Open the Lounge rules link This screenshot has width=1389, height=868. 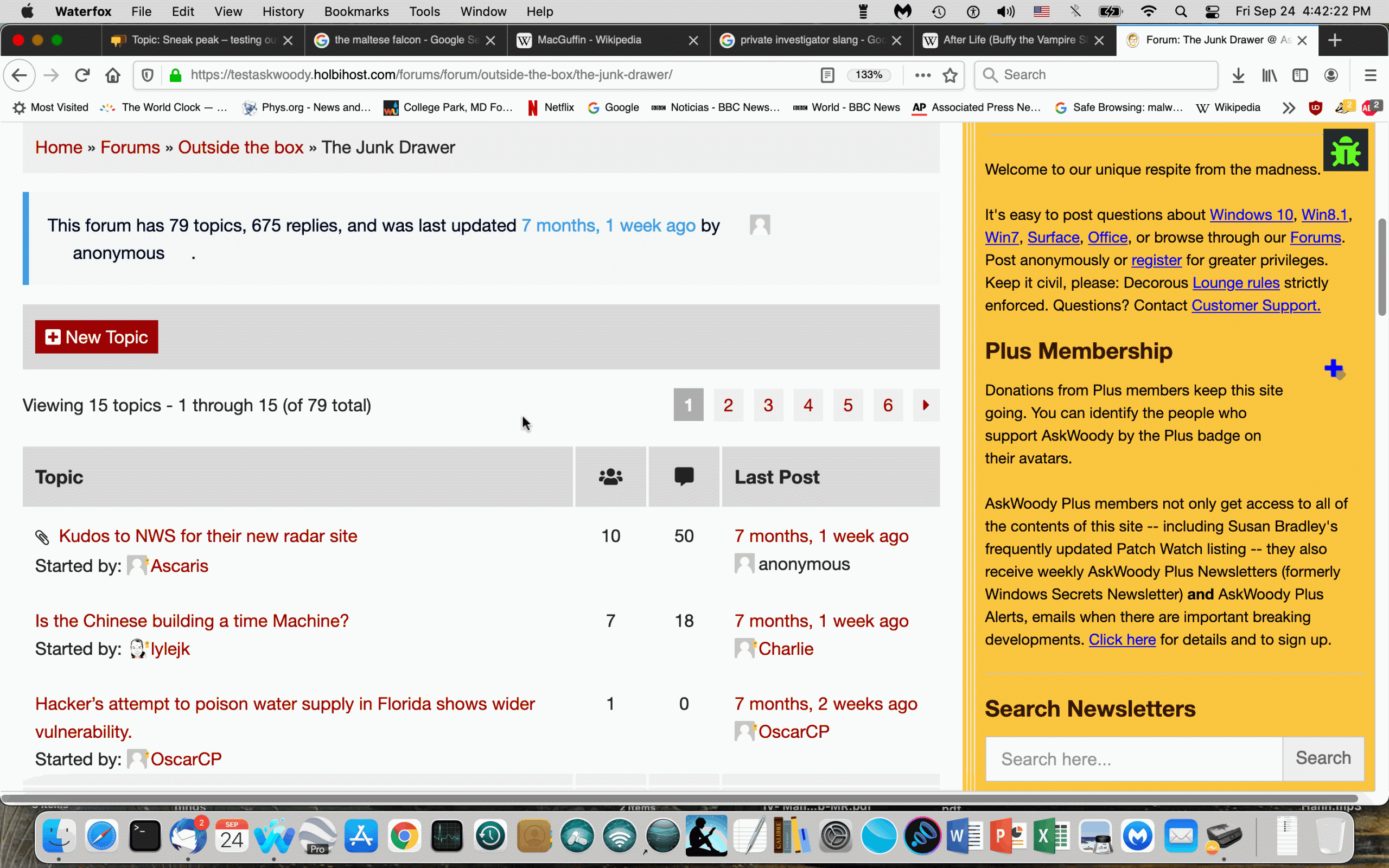tap(1235, 283)
